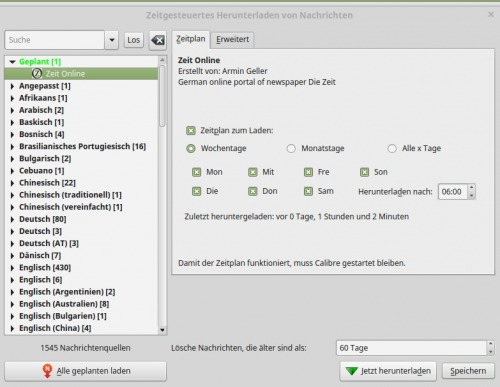This screenshot has width=500, height=387.
Task: Expand the Englisch [430] category
Action: pyautogui.click(x=12, y=268)
